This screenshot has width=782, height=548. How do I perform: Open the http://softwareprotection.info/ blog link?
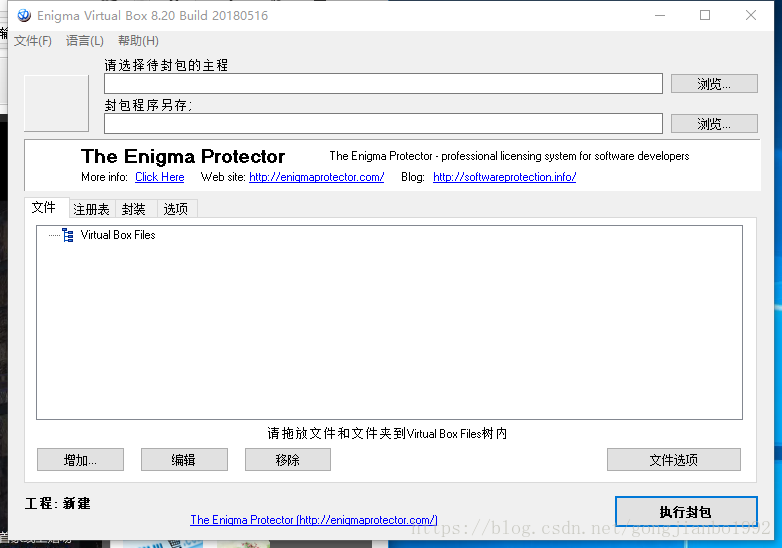tap(505, 177)
